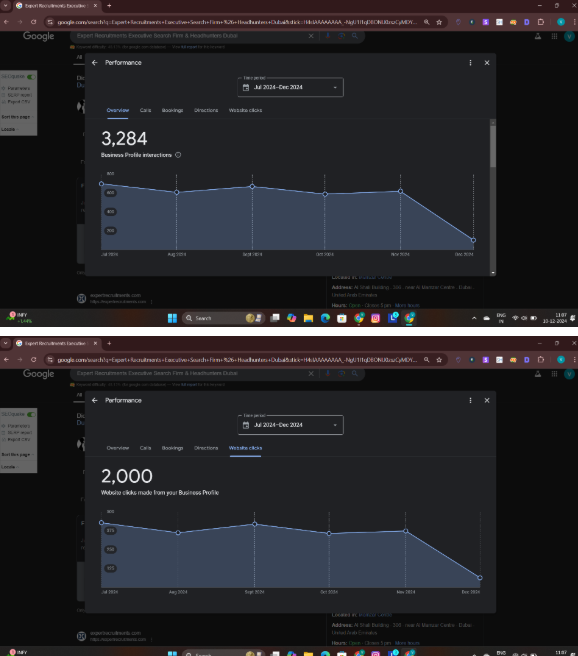The height and width of the screenshot is (656, 578).
Task: Toggle the SEOquake switch beside the 2,000 clicks window
Action: (x=31, y=415)
